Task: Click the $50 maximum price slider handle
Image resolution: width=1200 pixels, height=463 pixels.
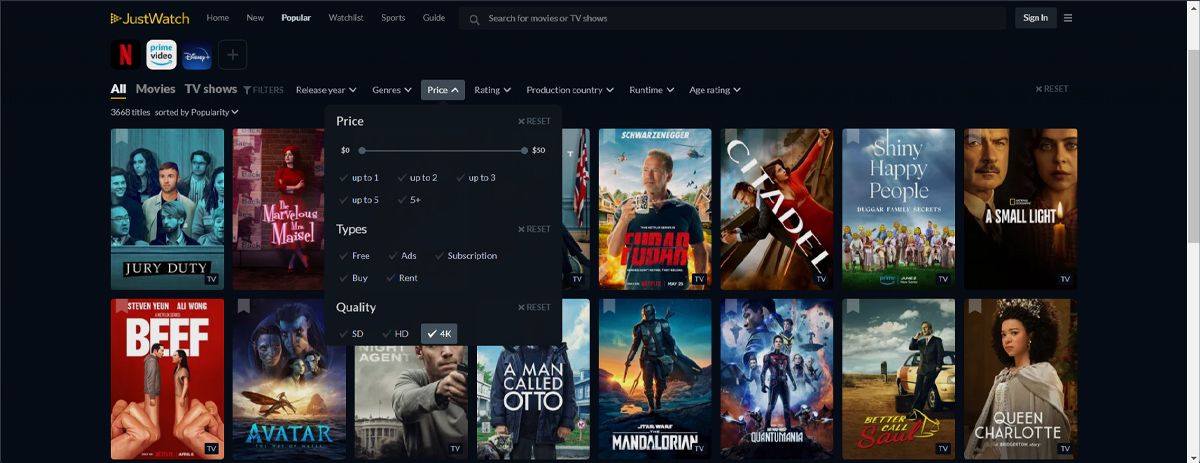Action: click(x=524, y=150)
